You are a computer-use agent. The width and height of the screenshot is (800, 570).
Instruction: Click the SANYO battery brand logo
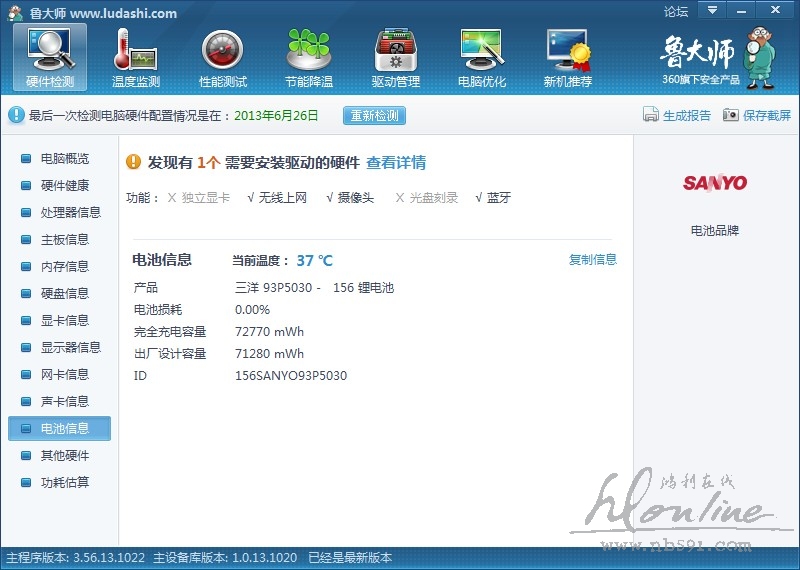pyautogui.click(x=715, y=182)
